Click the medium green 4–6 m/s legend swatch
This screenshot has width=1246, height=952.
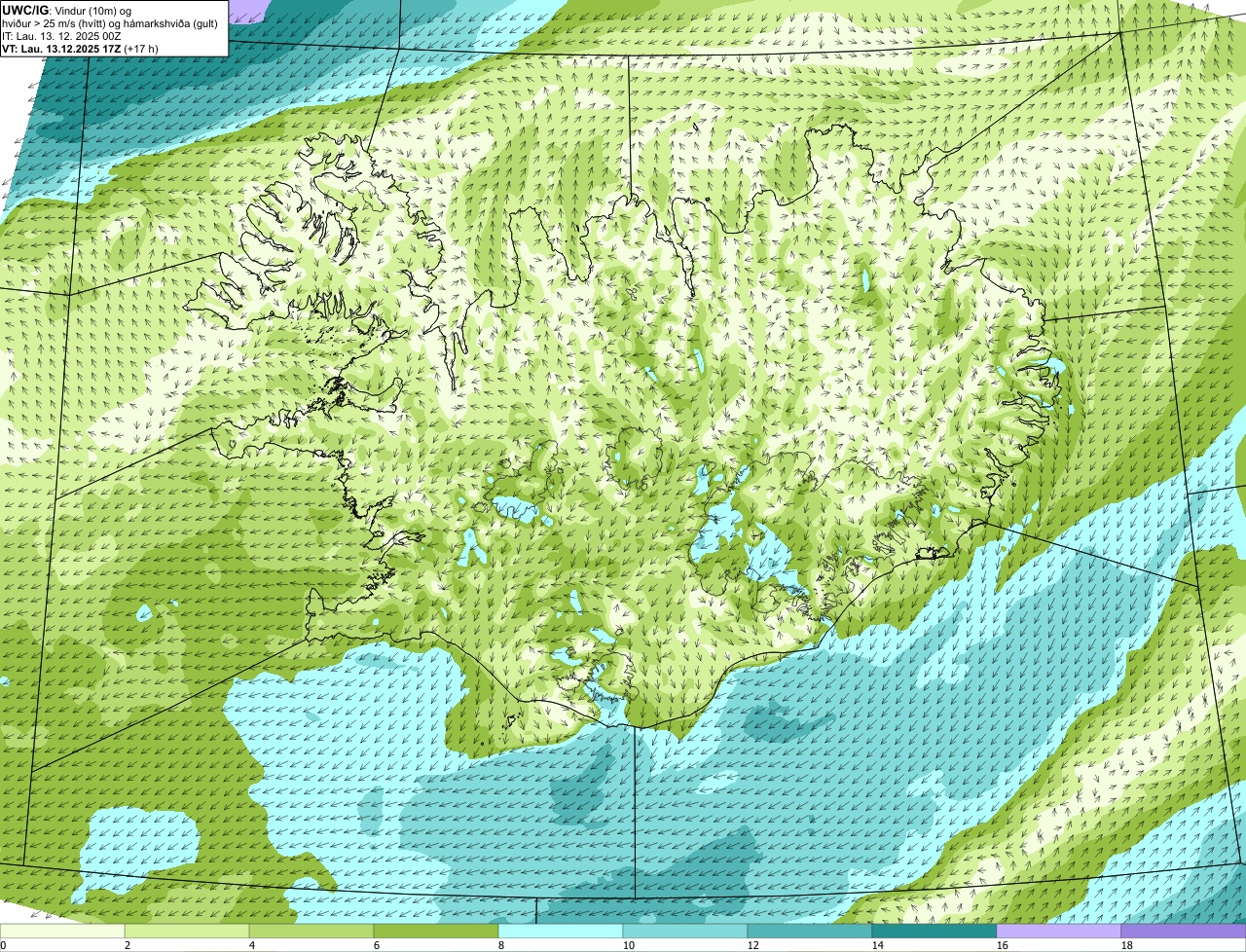pos(311,931)
